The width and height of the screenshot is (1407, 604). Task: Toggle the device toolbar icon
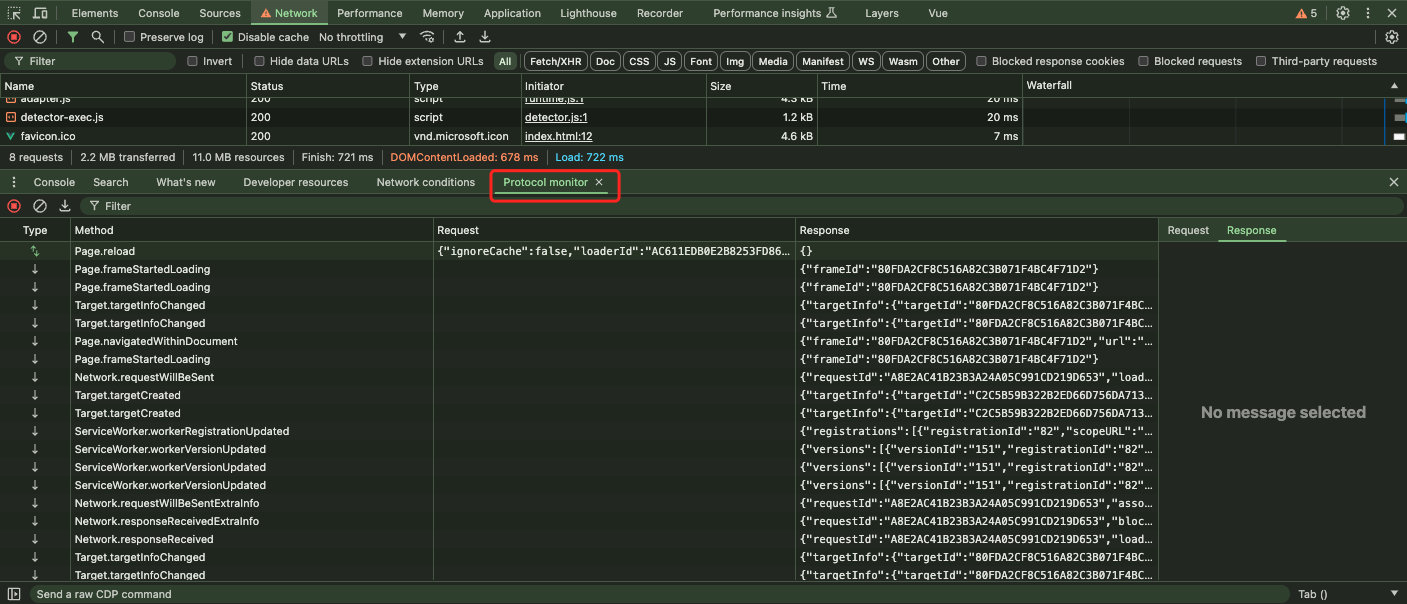pos(40,13)
